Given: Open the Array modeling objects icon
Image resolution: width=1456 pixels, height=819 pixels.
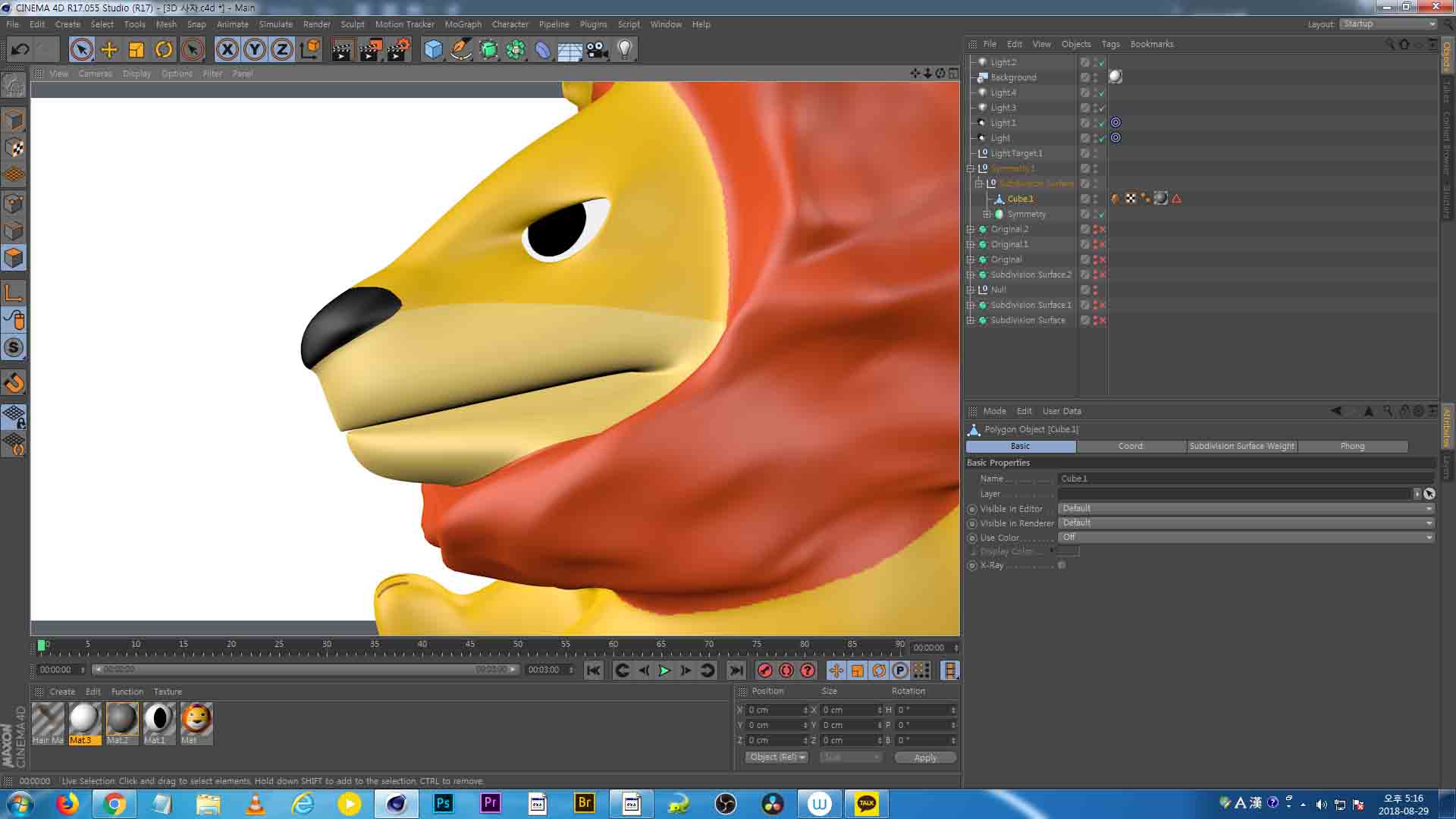Looking at the screenshot, I should click(516, 50).
